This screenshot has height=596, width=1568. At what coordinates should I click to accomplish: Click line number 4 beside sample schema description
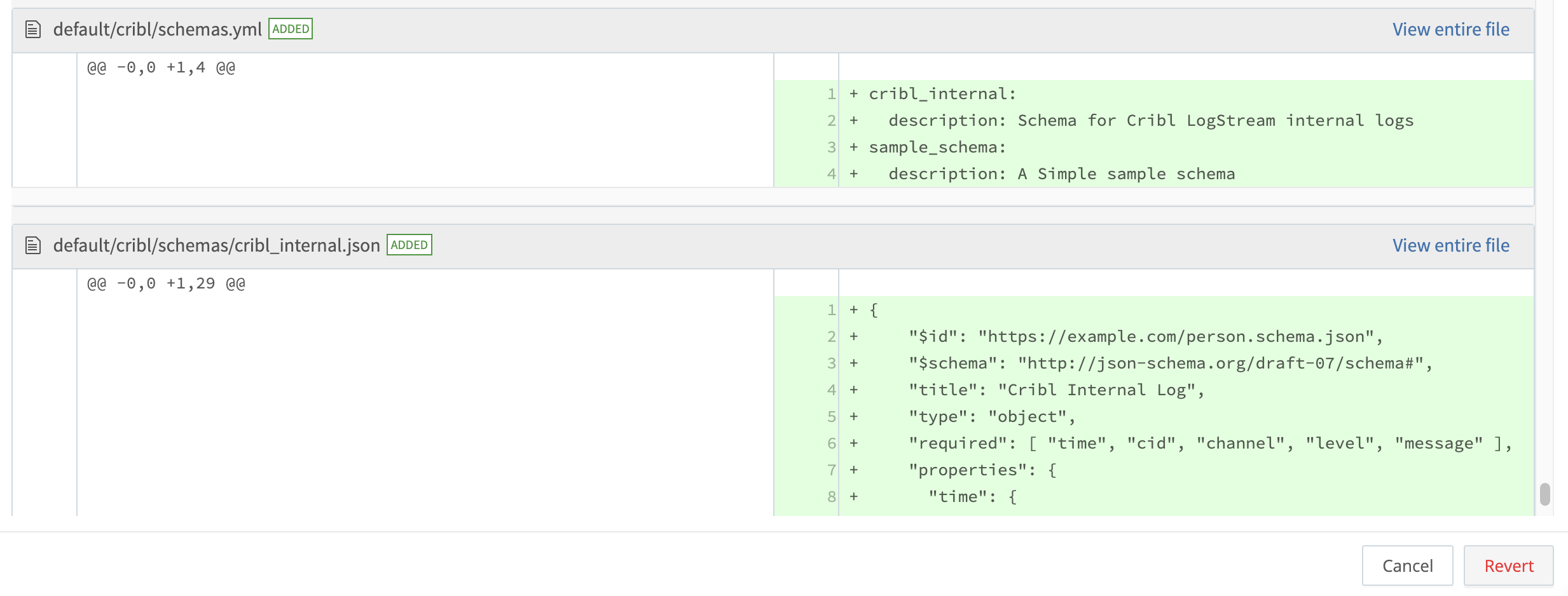click(x=830, y=173)
